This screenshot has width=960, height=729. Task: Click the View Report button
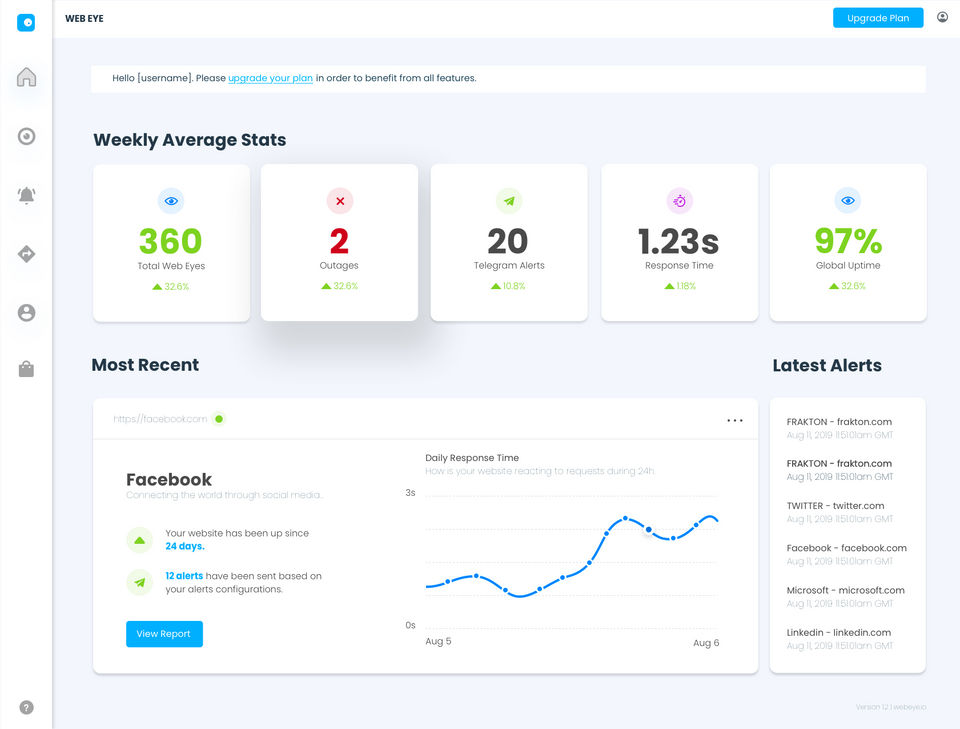tap(164, 634)
